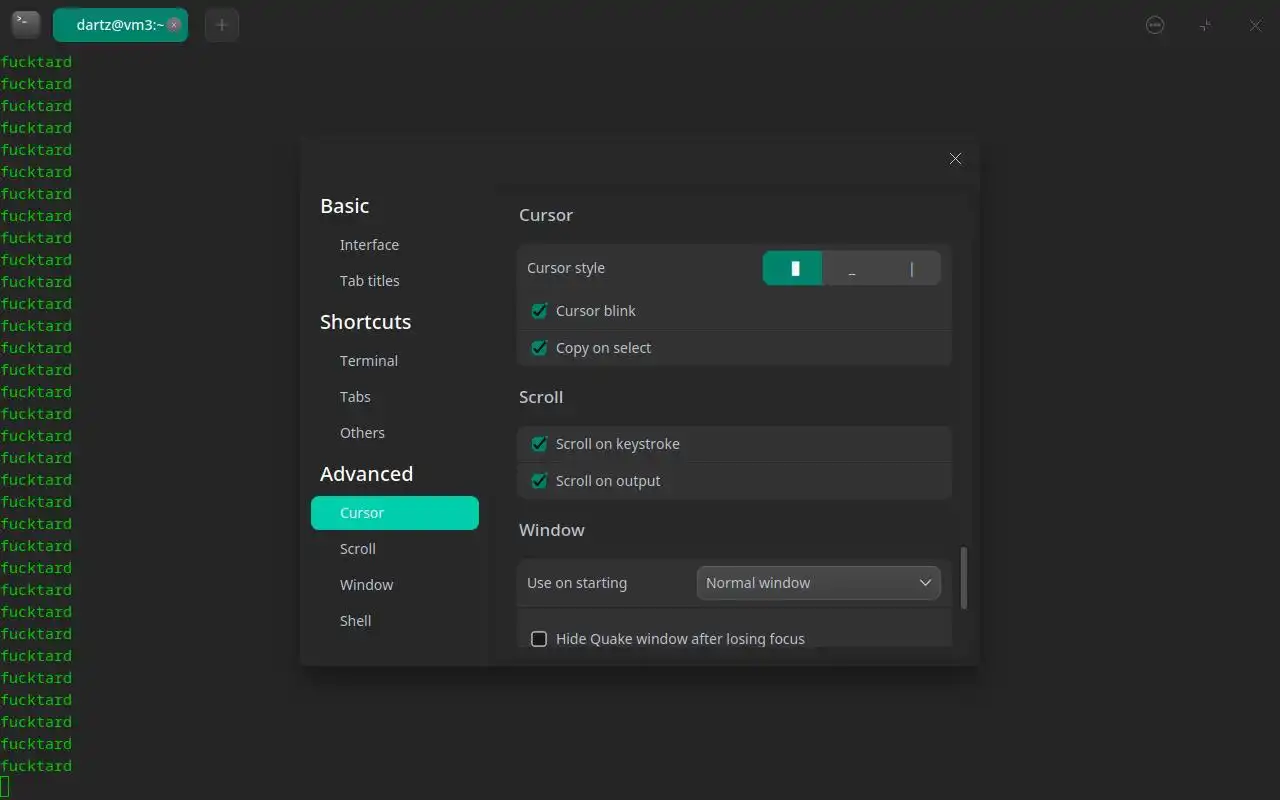Click the Cursor style label
1280x800 pixels.
(x=566, y=268)
